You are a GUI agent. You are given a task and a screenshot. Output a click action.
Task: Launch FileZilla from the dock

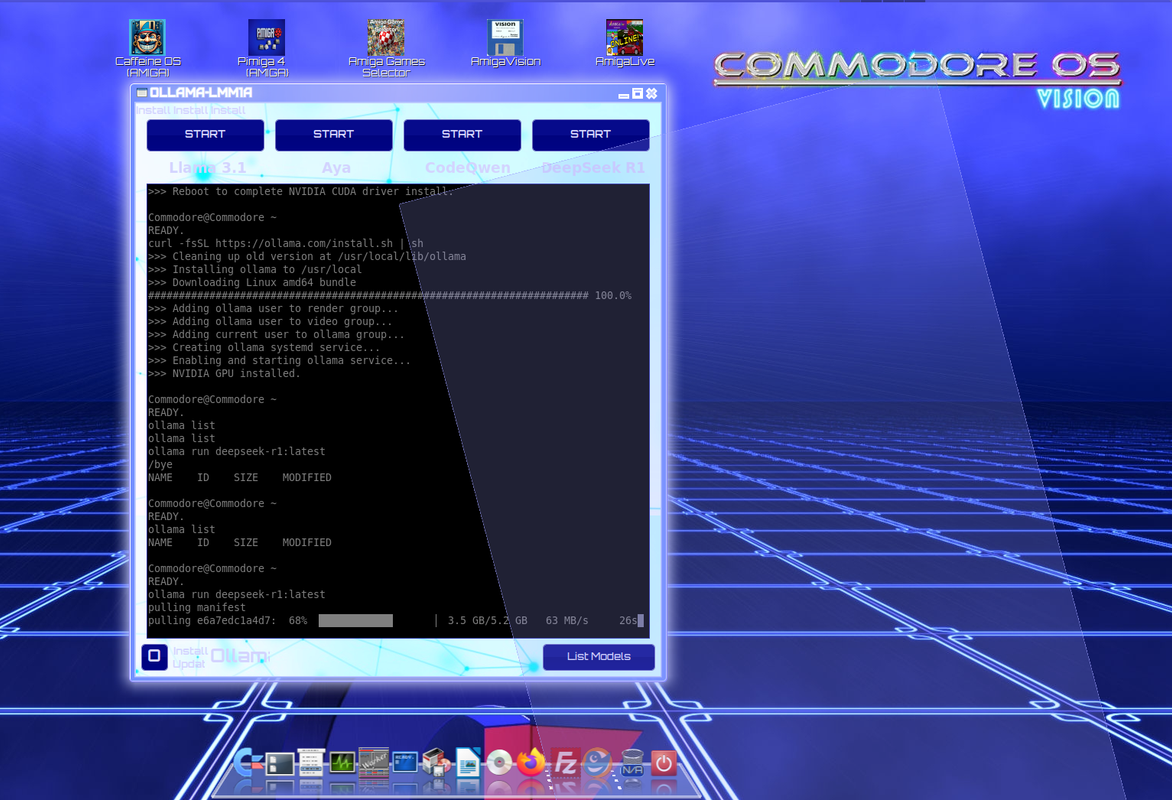point(565,763)
